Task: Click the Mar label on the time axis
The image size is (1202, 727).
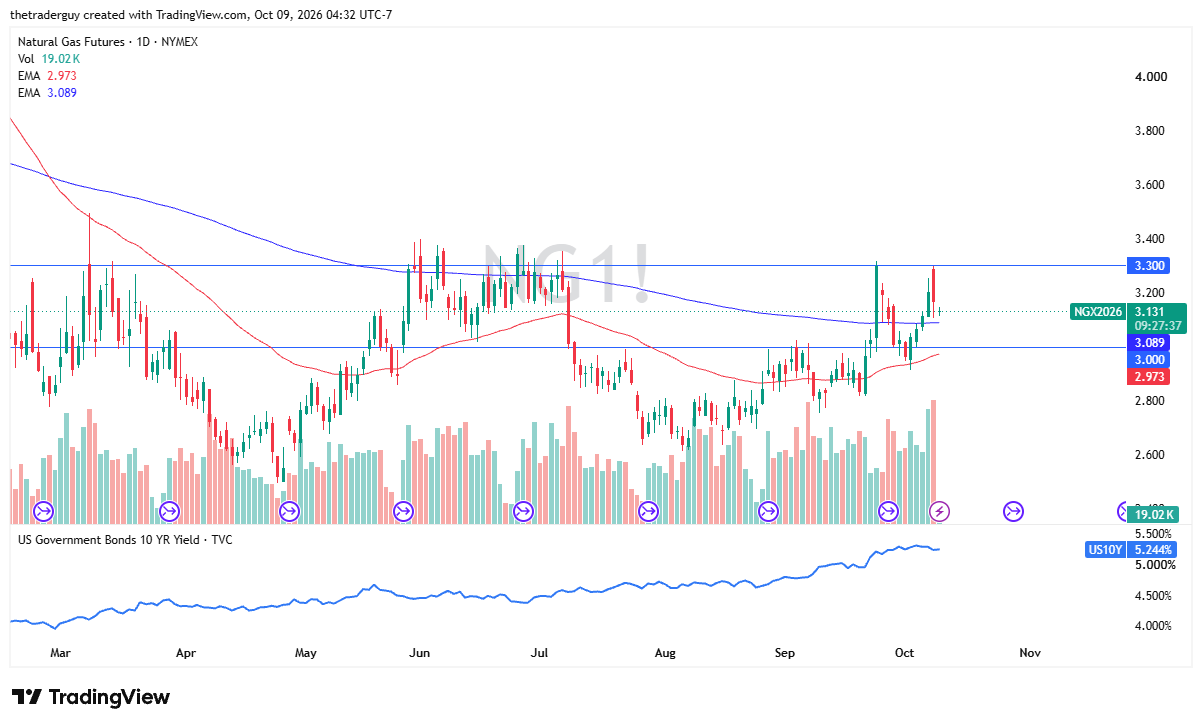Action: click(60, 653)
